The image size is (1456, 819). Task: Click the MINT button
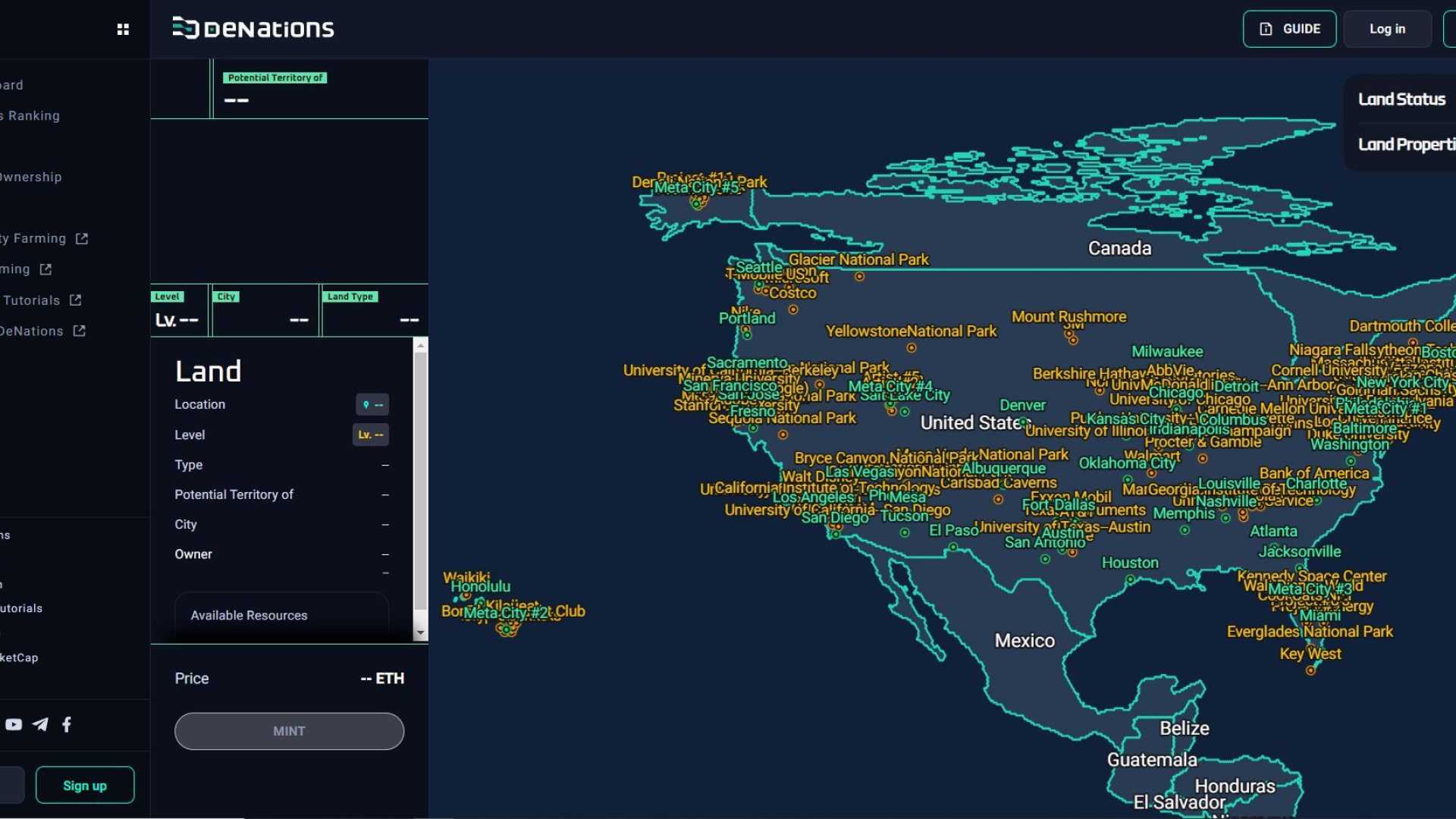coord(289,731)
